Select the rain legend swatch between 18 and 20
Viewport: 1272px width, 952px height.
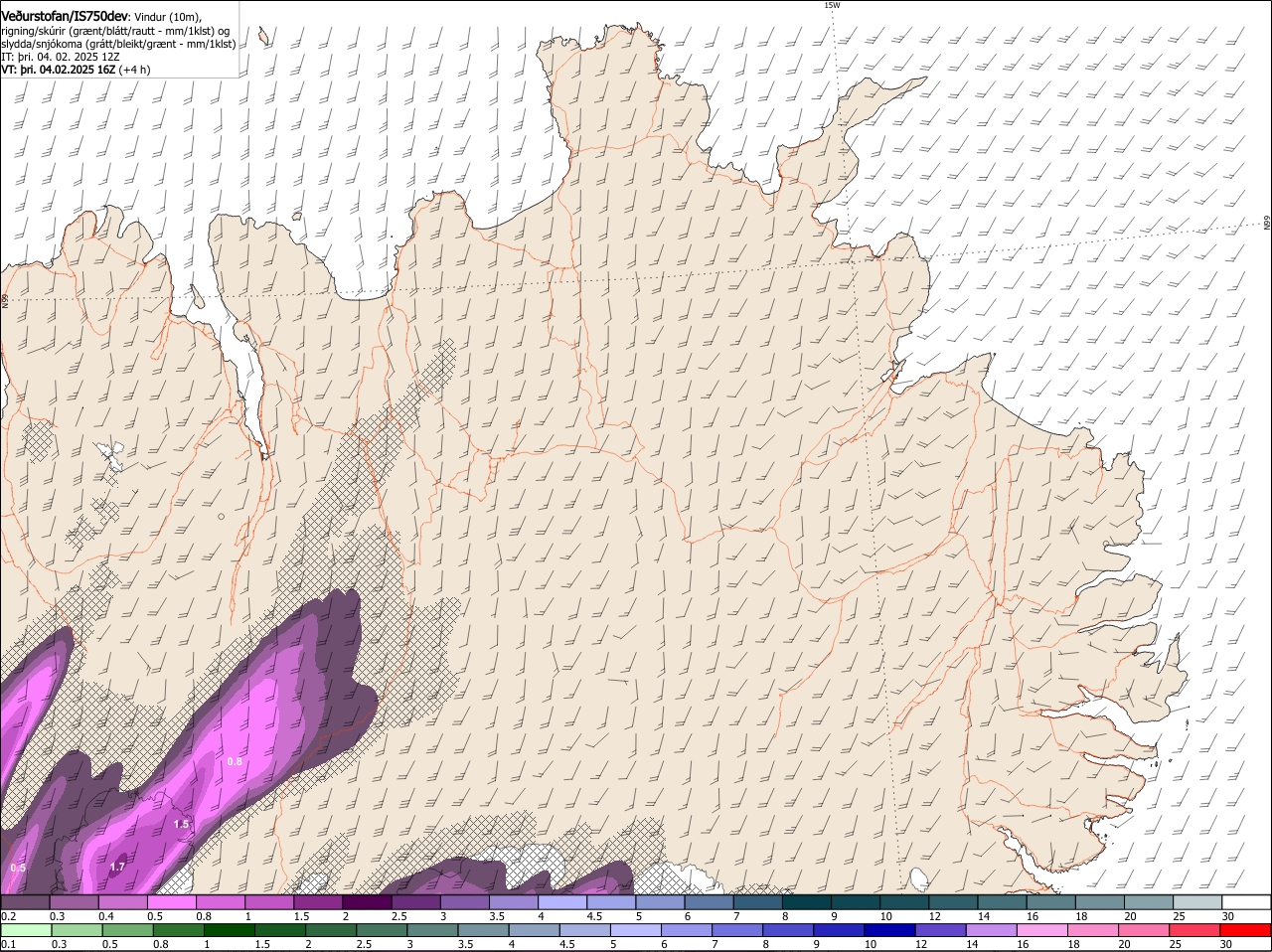[1093, 930]
